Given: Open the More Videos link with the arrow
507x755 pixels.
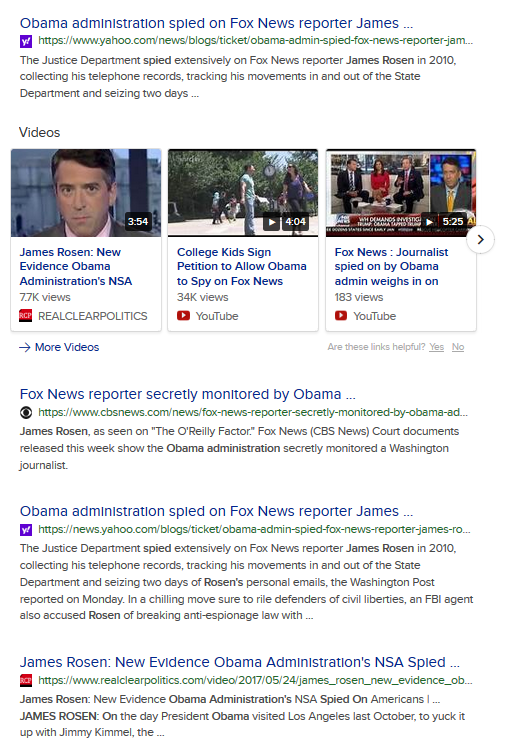Looking at the screenshot, I should (x=59, y=347).
